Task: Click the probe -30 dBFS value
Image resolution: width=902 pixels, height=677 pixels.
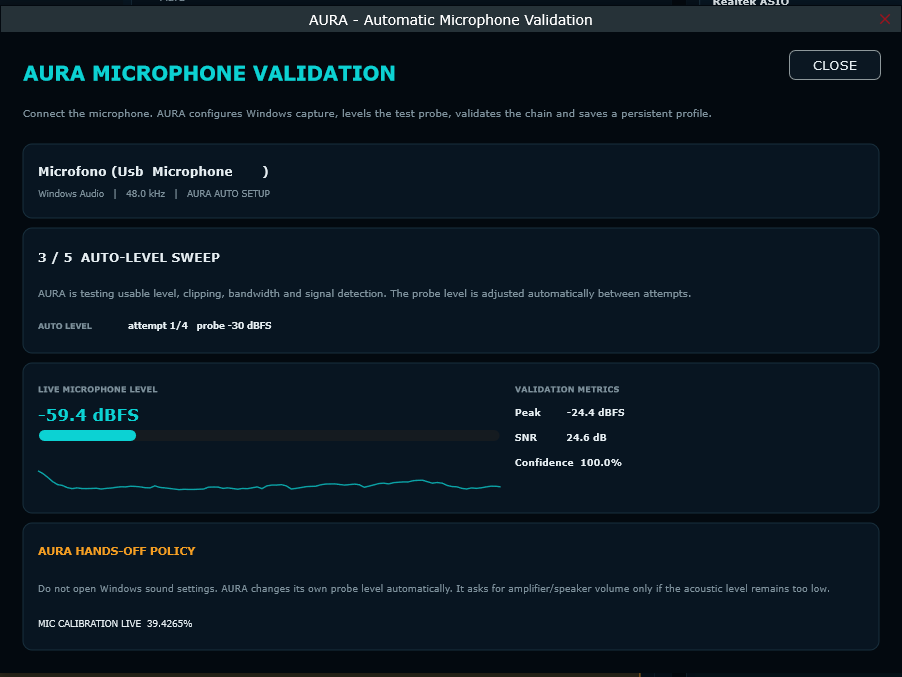Action: (234, 326)
